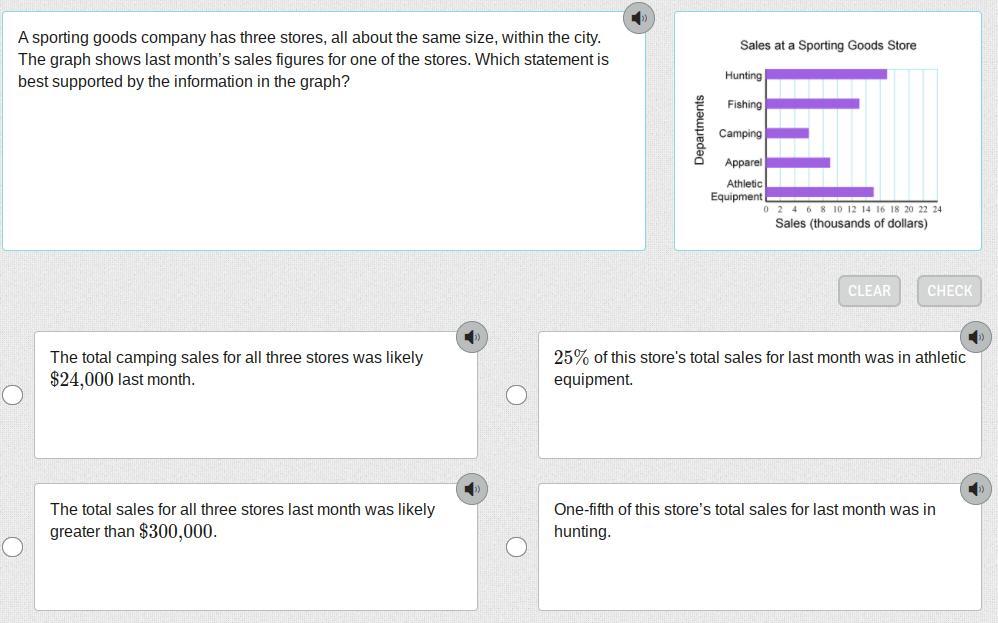Play audio for the camping sales answer
This screenshot has height=623, width=998.
coord(472,337)
